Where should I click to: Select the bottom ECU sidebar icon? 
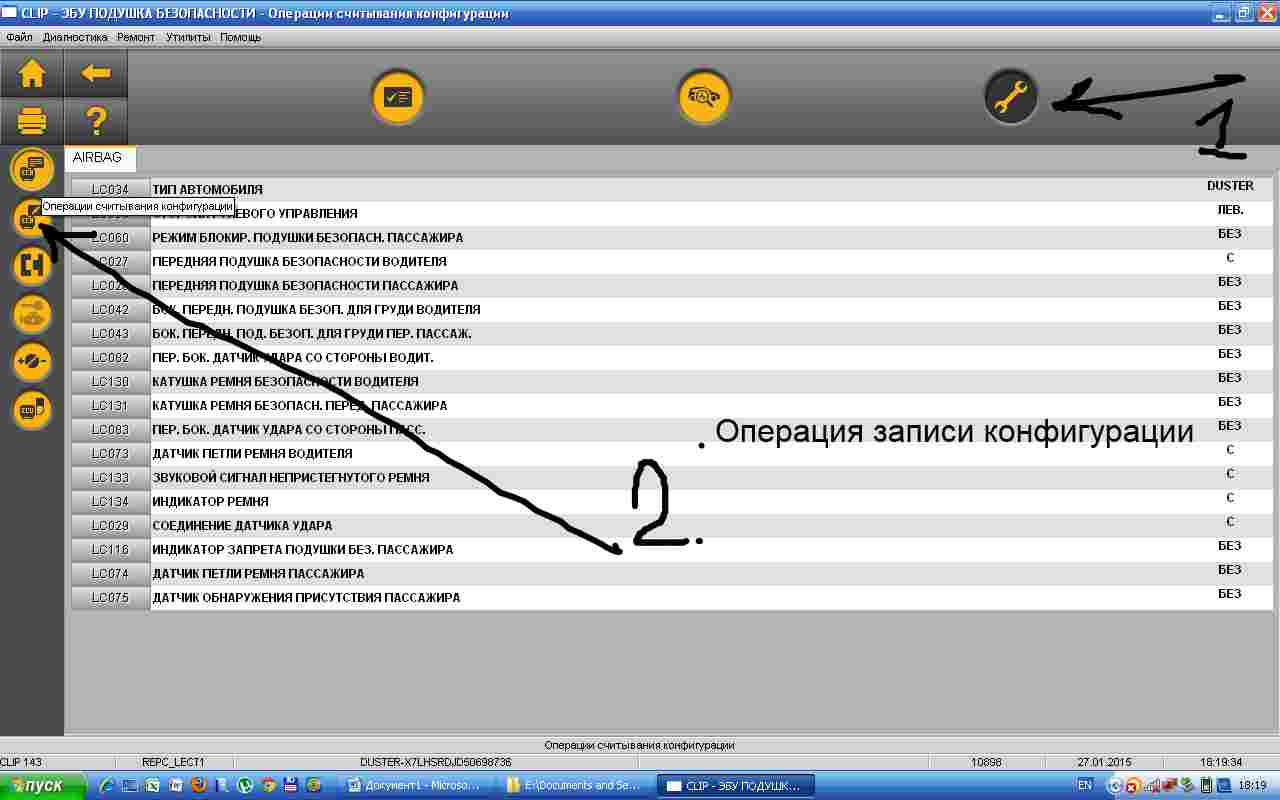coord(32,409)
